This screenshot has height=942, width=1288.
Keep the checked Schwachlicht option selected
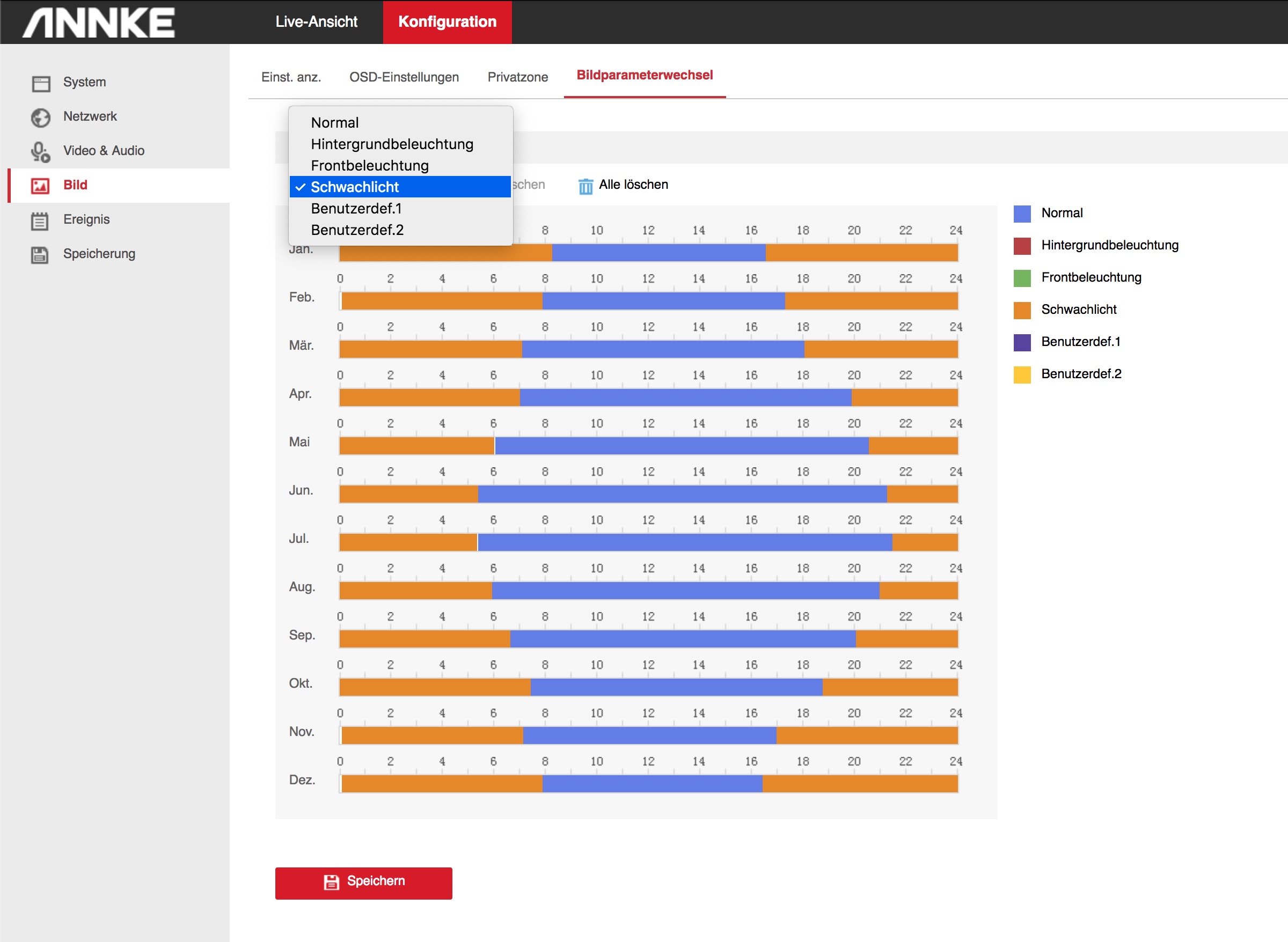click(x=355, y=187)
